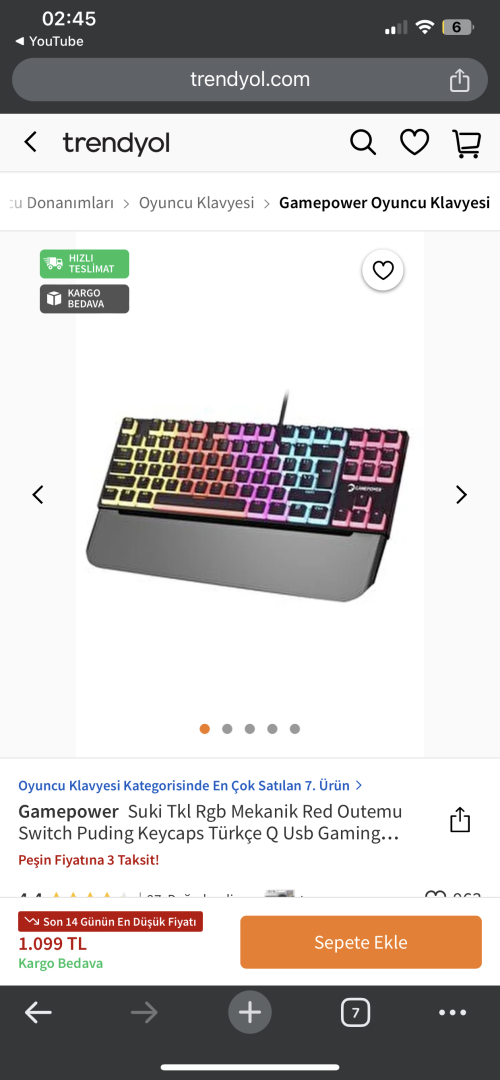Add a new tab with the plus button
Image resolution: width=500 pixels, height=1080 pixels.
pos(250,1012)
